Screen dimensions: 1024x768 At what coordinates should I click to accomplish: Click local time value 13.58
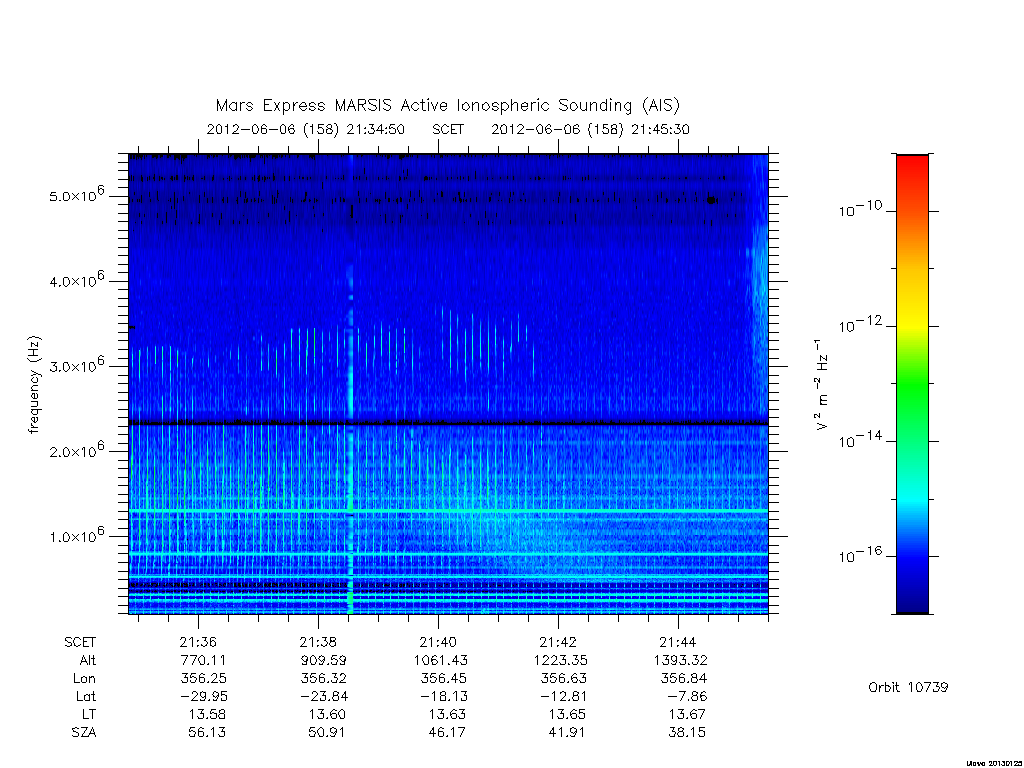pyautogui.click(x=207, y=714)
